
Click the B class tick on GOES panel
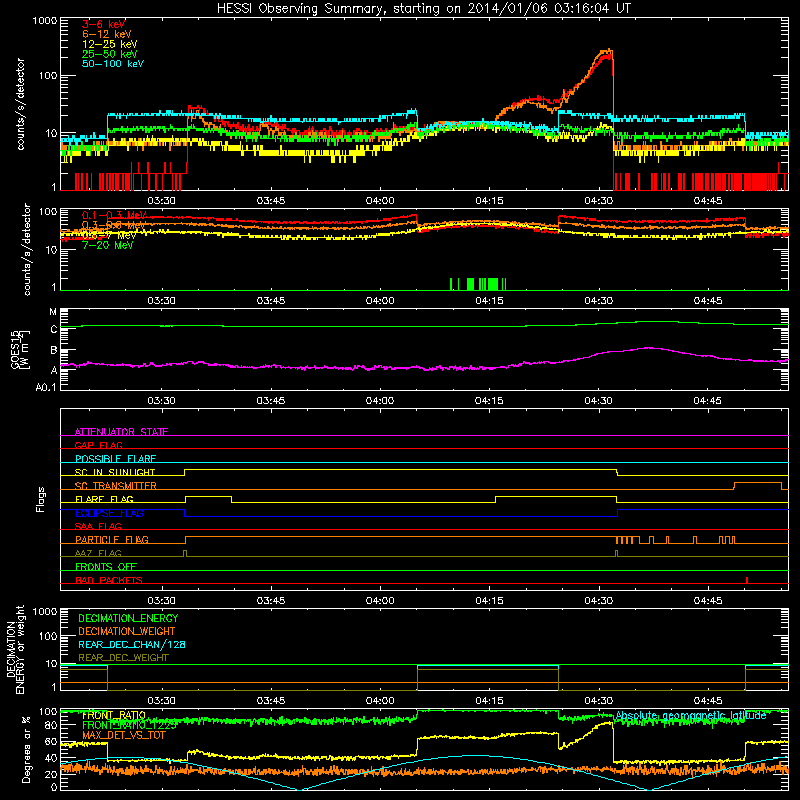coord(54,351)
